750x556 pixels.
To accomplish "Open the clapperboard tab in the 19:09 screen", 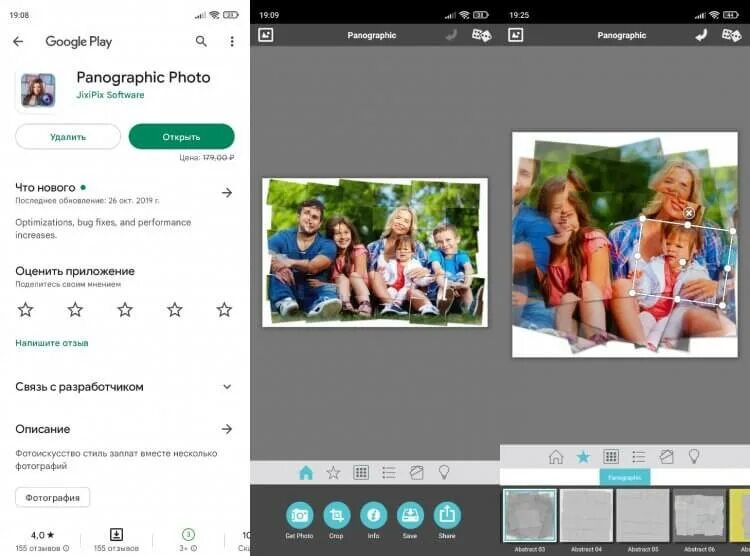I will 416,473.
